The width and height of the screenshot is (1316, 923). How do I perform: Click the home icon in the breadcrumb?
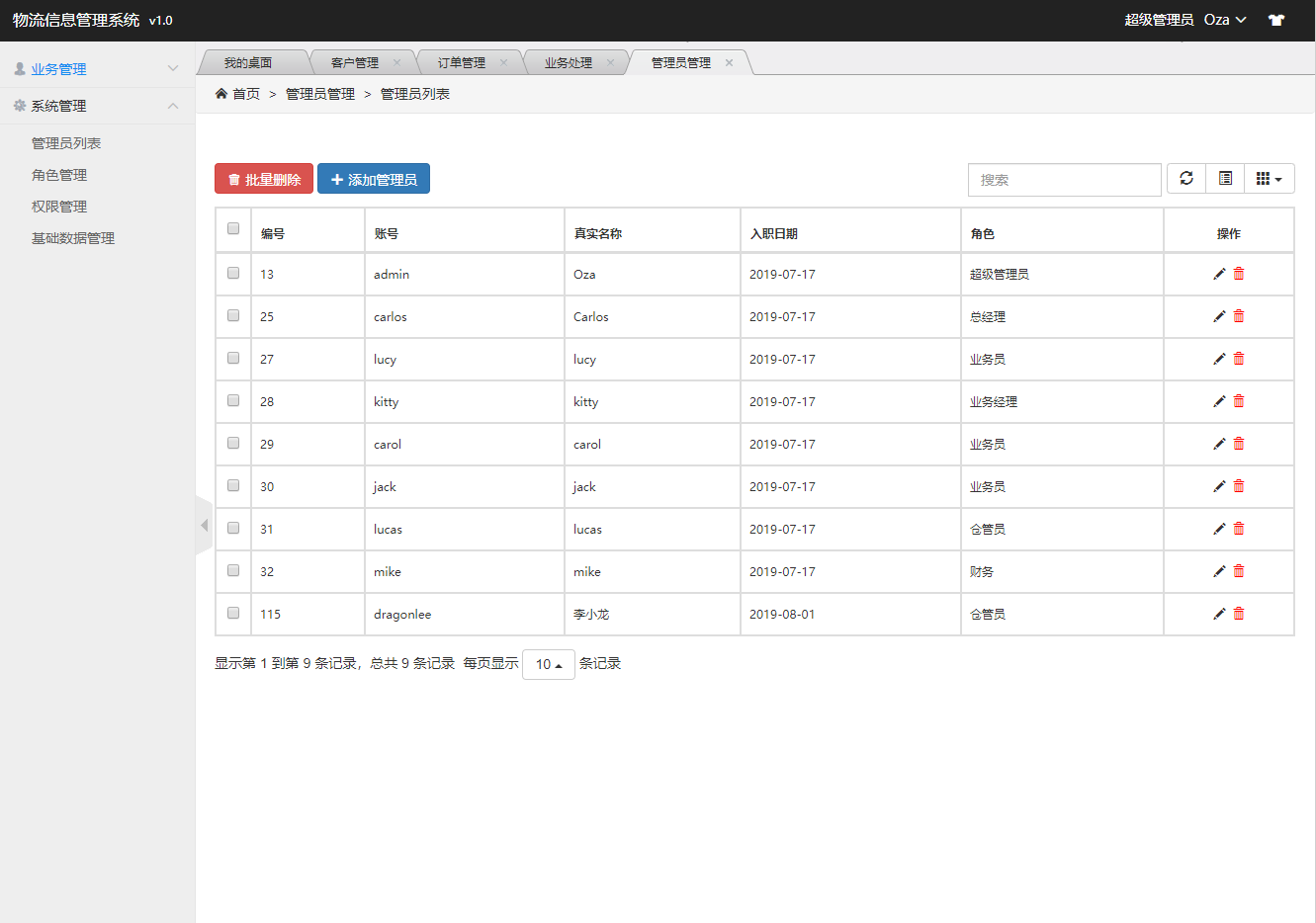pyautogui.click(x=221, y=93)
